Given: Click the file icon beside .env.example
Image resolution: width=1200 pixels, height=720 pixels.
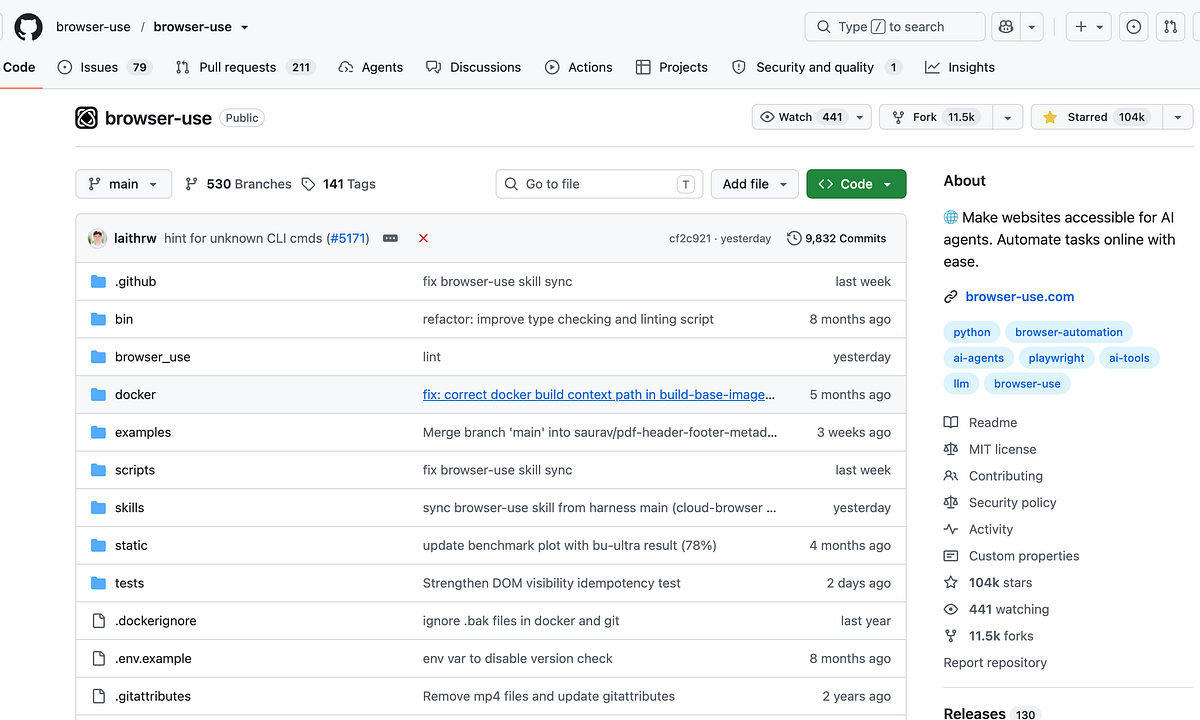Looking at the screenshot, I should click(x=98, y=658).
